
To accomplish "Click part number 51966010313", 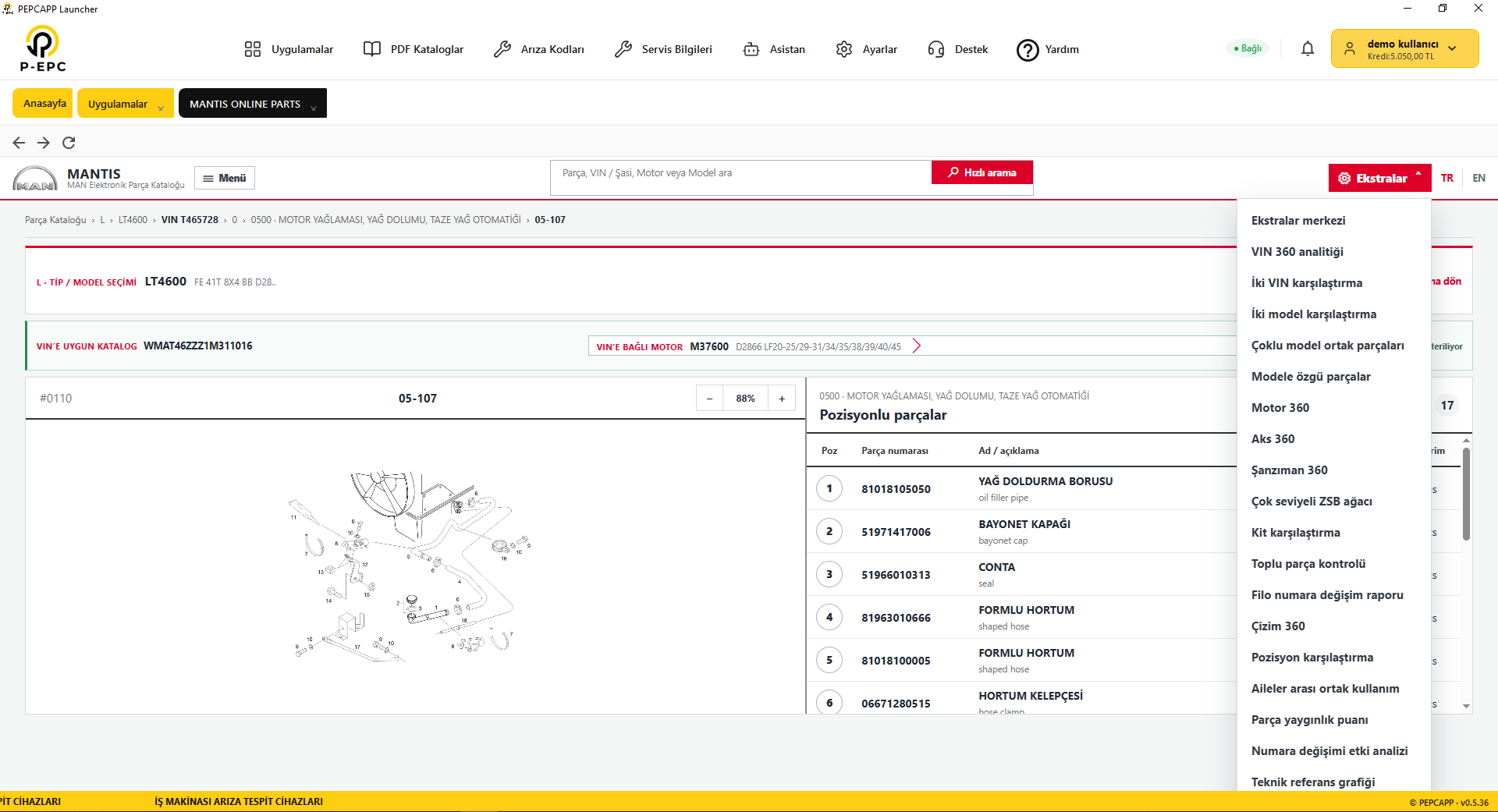I will 896,575.
